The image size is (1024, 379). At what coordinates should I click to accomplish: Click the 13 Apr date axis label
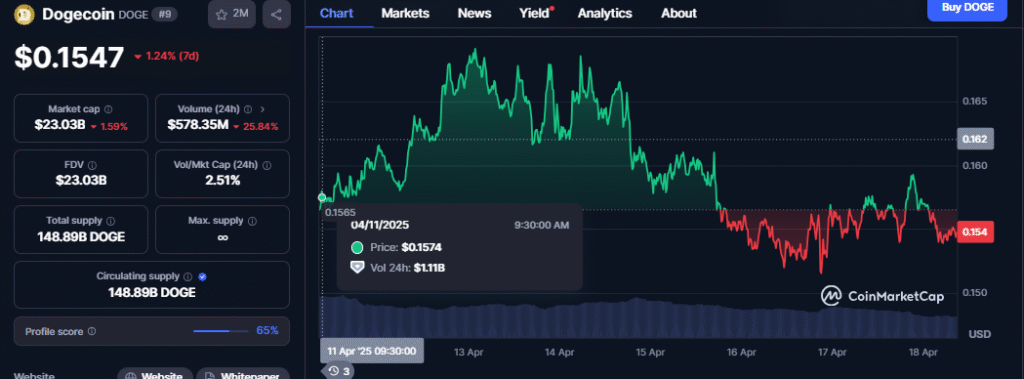point(468,352)
